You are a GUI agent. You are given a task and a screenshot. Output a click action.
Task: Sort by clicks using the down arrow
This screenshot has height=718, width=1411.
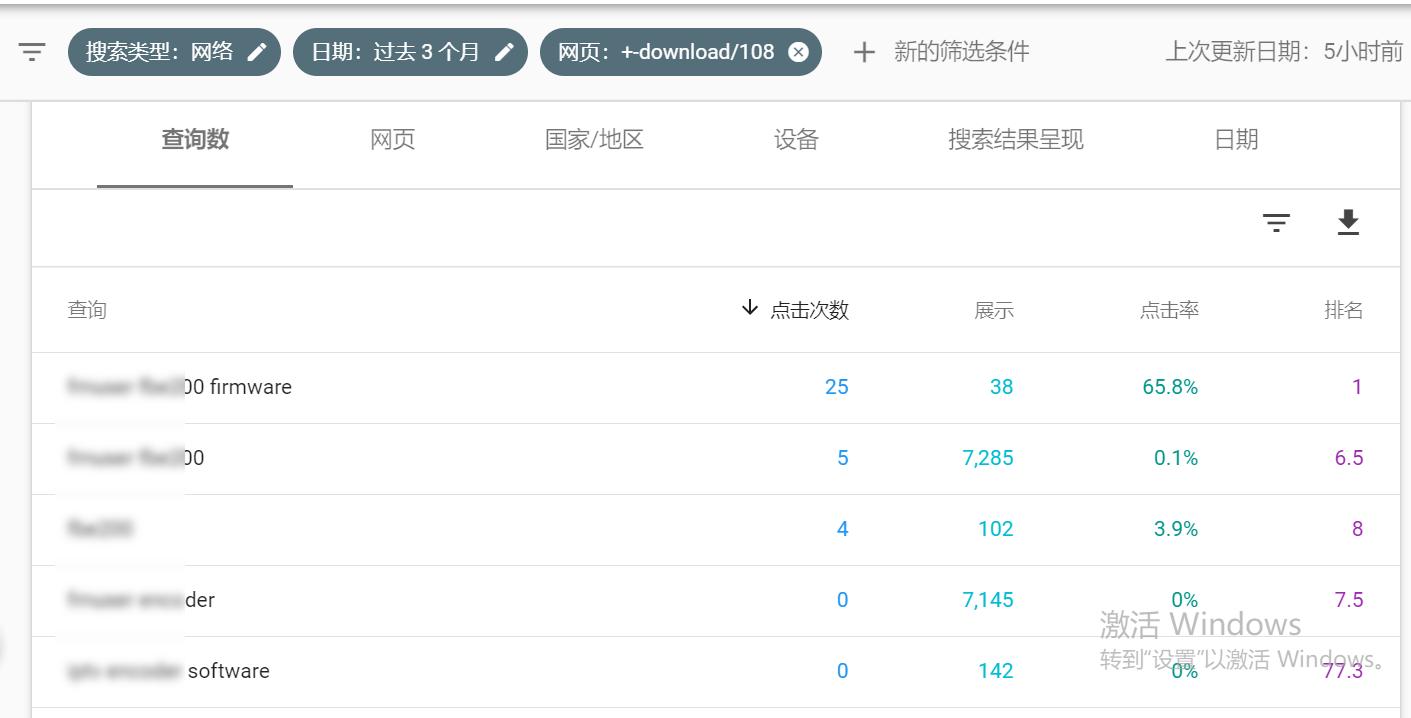750,309
